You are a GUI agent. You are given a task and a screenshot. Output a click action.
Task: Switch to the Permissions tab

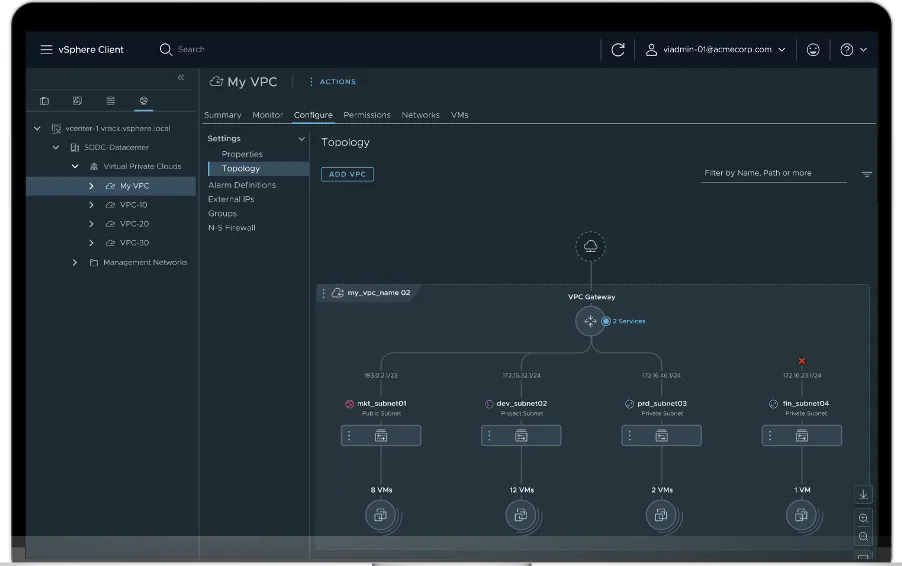click(367, 115)
